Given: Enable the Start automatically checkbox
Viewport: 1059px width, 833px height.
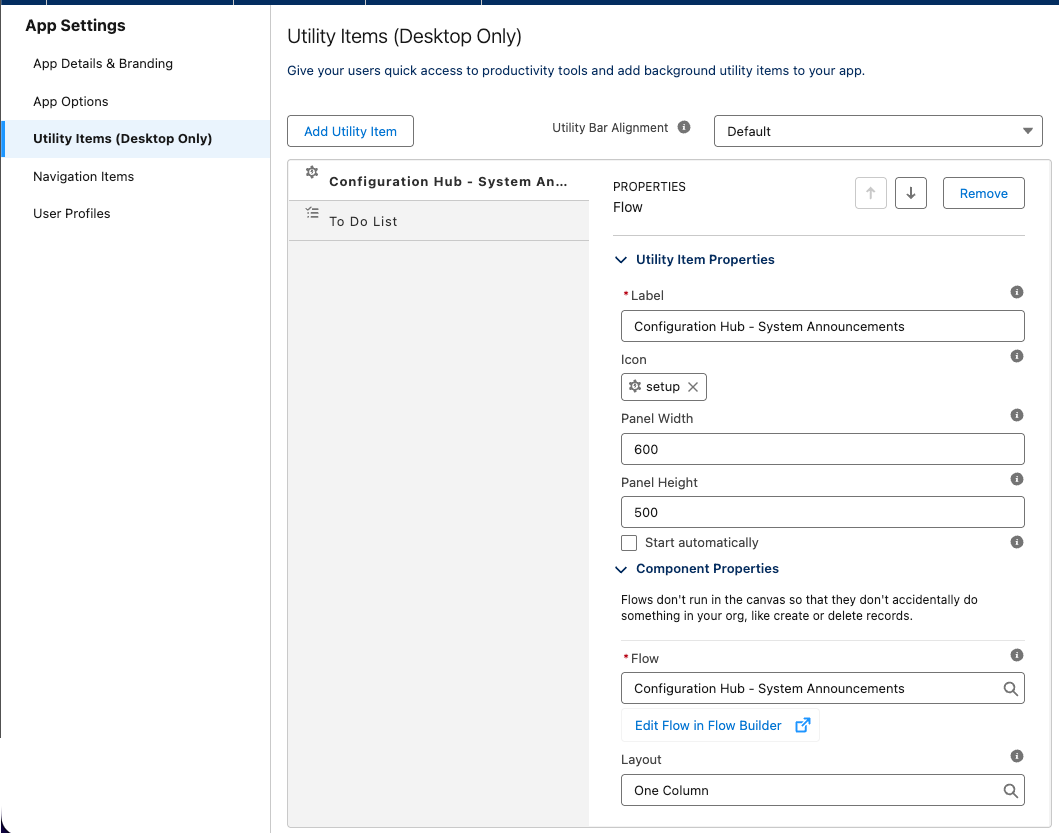Looking at the screenshot, I should [x=629, y=542].
